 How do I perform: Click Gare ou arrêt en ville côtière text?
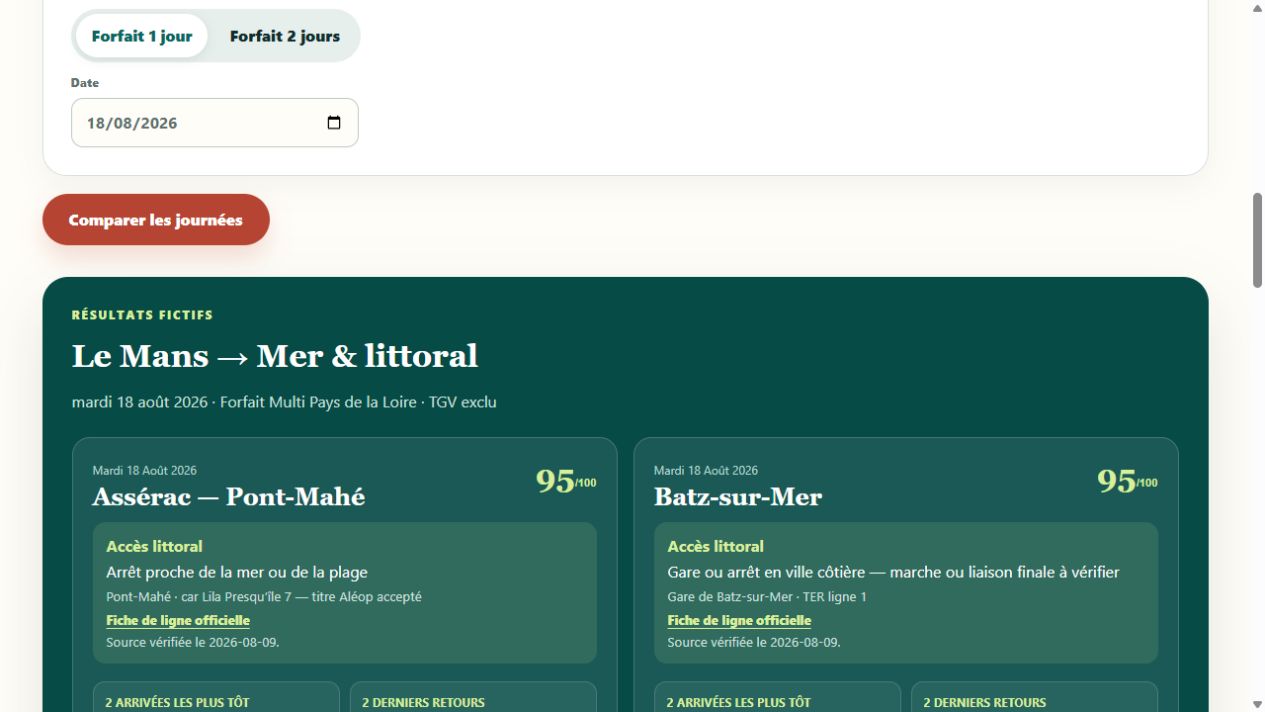click(893, 572)
